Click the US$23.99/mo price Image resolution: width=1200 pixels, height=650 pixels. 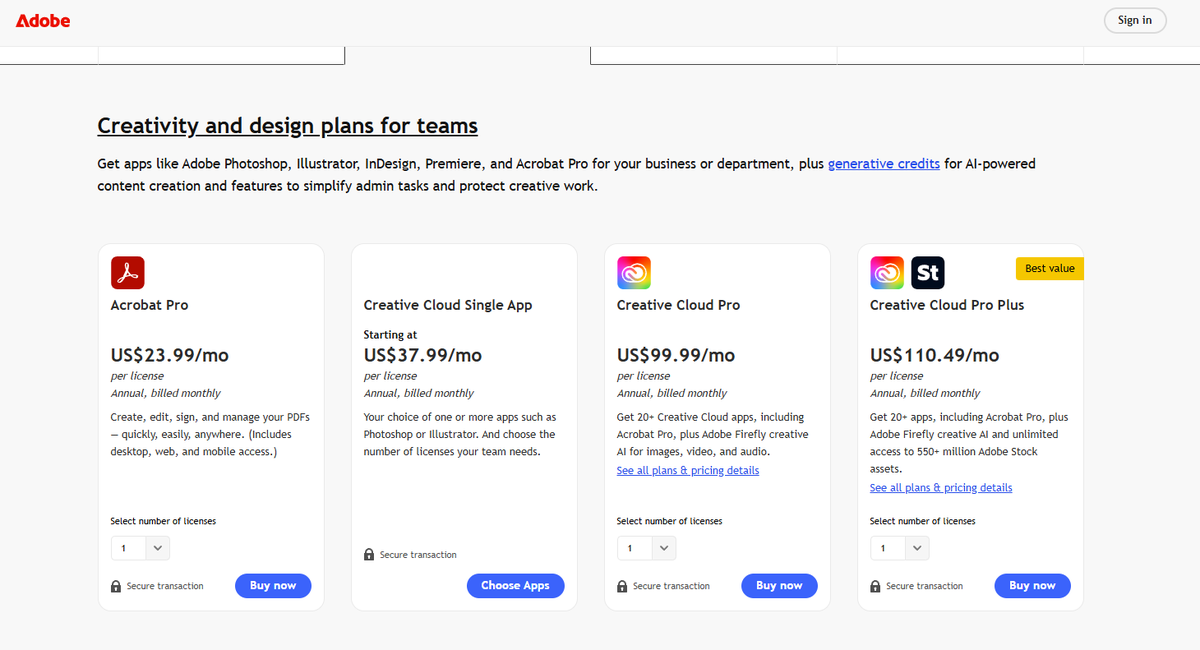[170, 355]
